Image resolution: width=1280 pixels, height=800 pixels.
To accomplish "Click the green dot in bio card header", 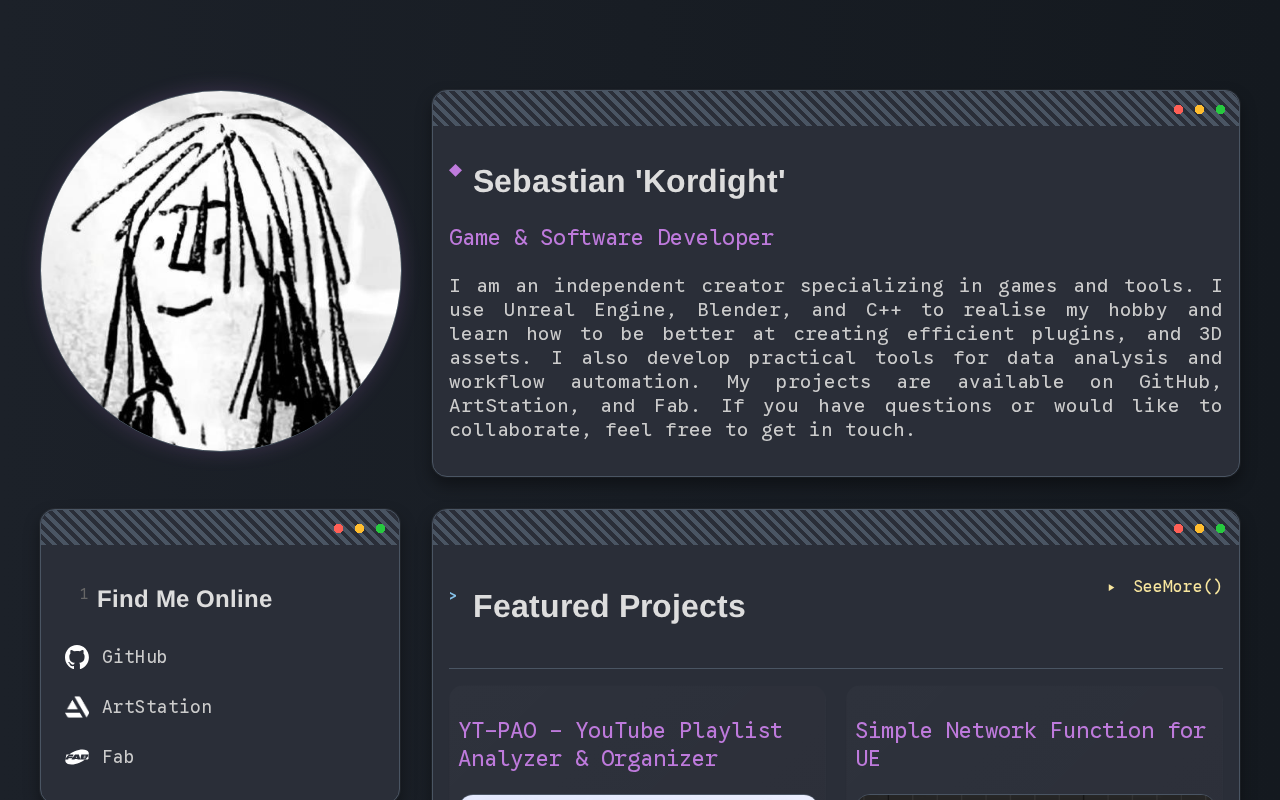I will [x=1220, y=109].
